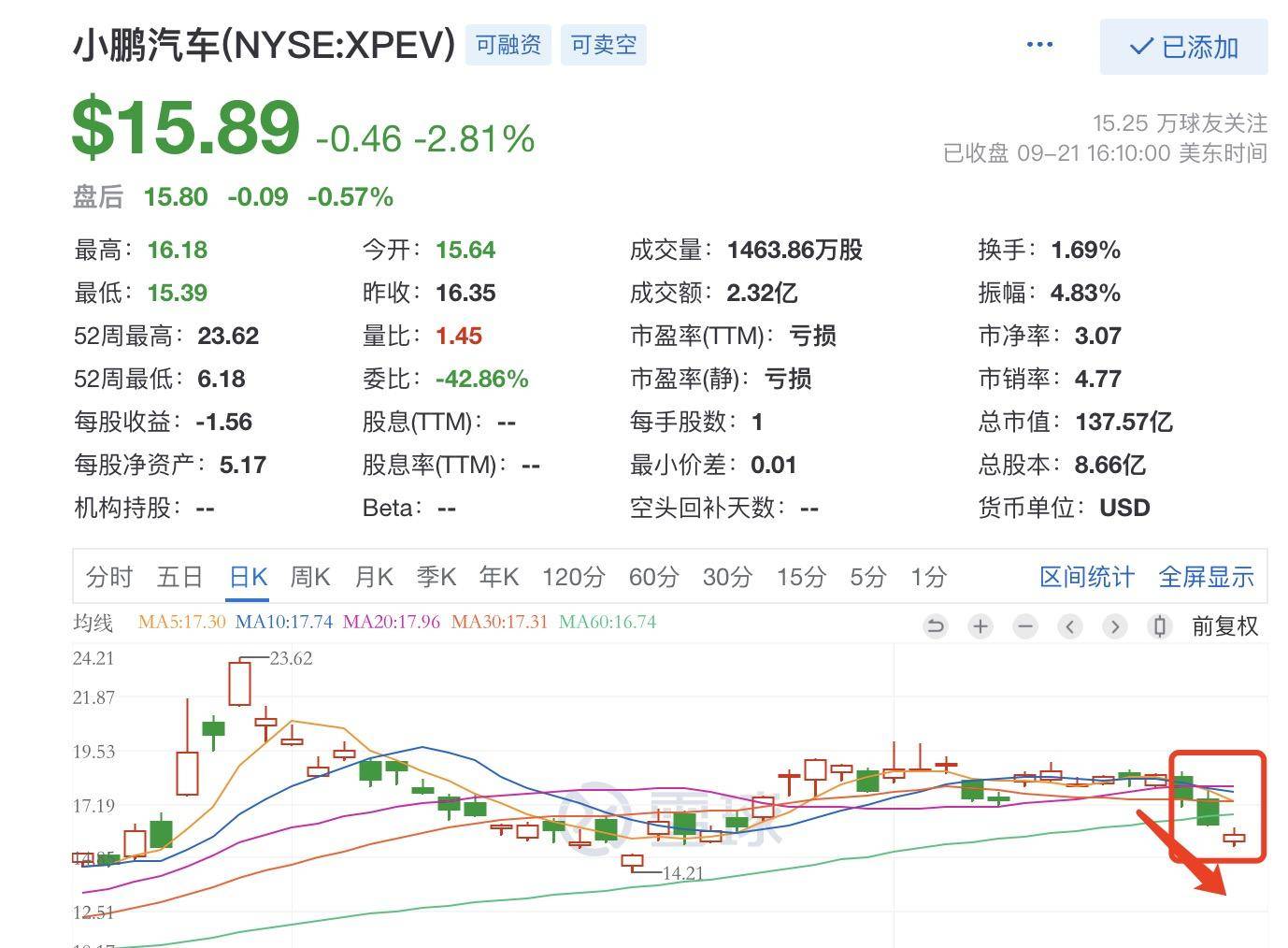Click the 52周最低 value 6.18
Image resolution: width=1288 pixels, height=948 pixels.
coord(222,379)
